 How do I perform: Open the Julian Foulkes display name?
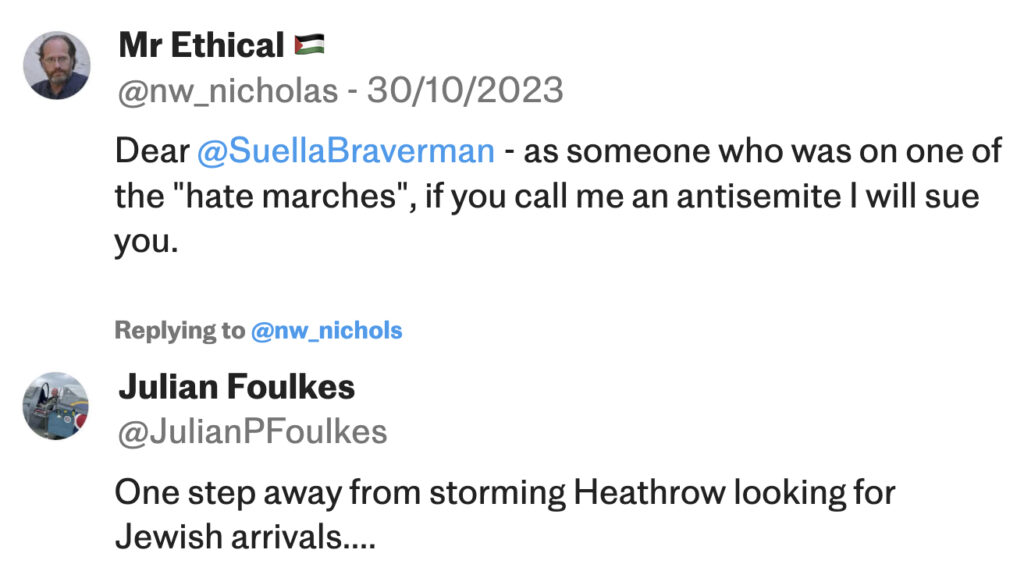click(x=237, y=386)
